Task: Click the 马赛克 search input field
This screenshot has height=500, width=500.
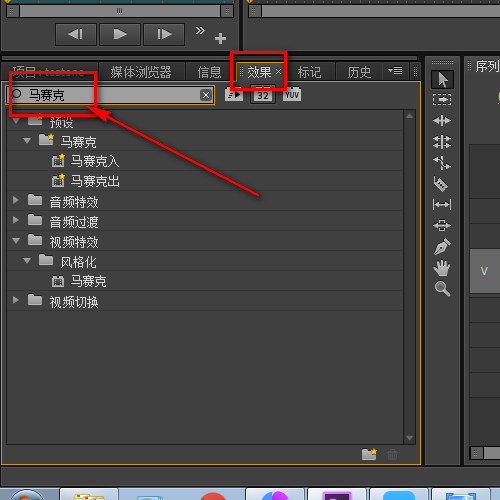Action: click(x=110, y=95)
